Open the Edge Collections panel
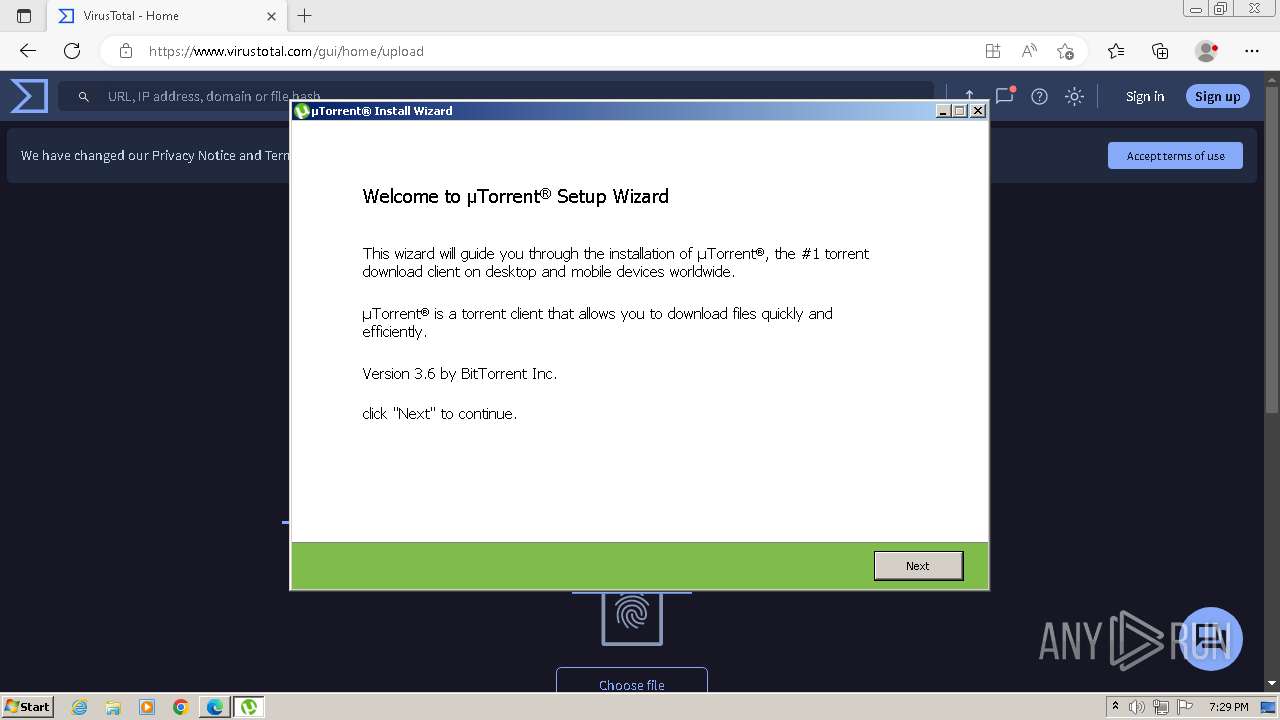1280x720 pixels. click(1160, 51)
